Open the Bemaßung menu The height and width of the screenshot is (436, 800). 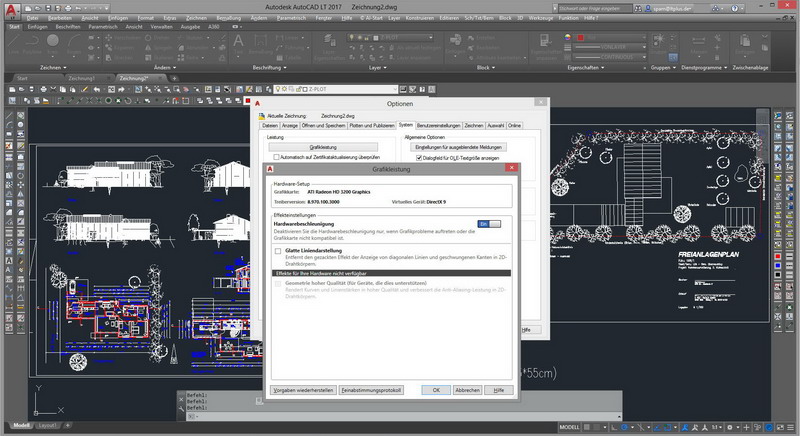click(x=229, y=18)
